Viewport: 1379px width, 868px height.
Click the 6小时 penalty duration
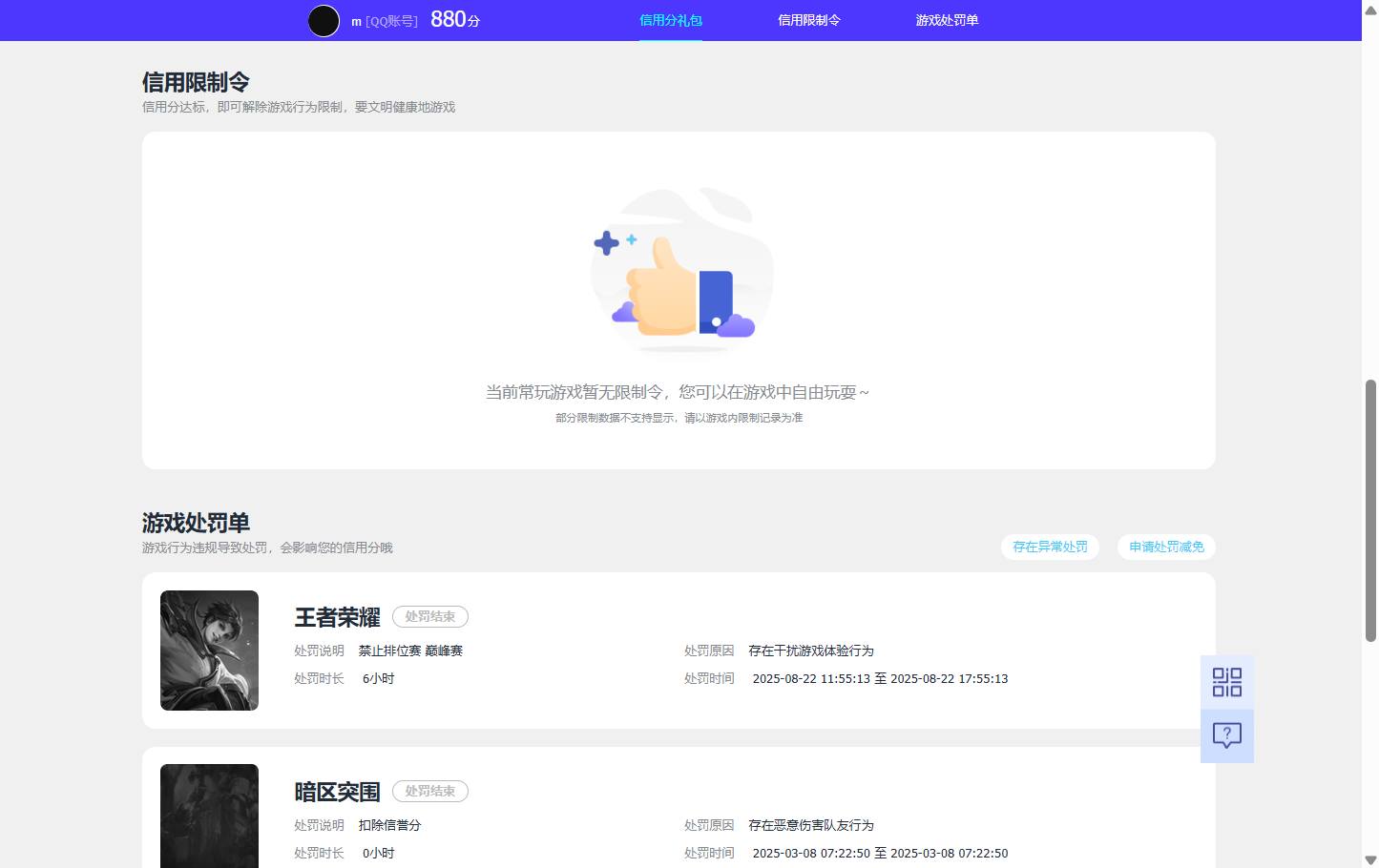[378, 679]
